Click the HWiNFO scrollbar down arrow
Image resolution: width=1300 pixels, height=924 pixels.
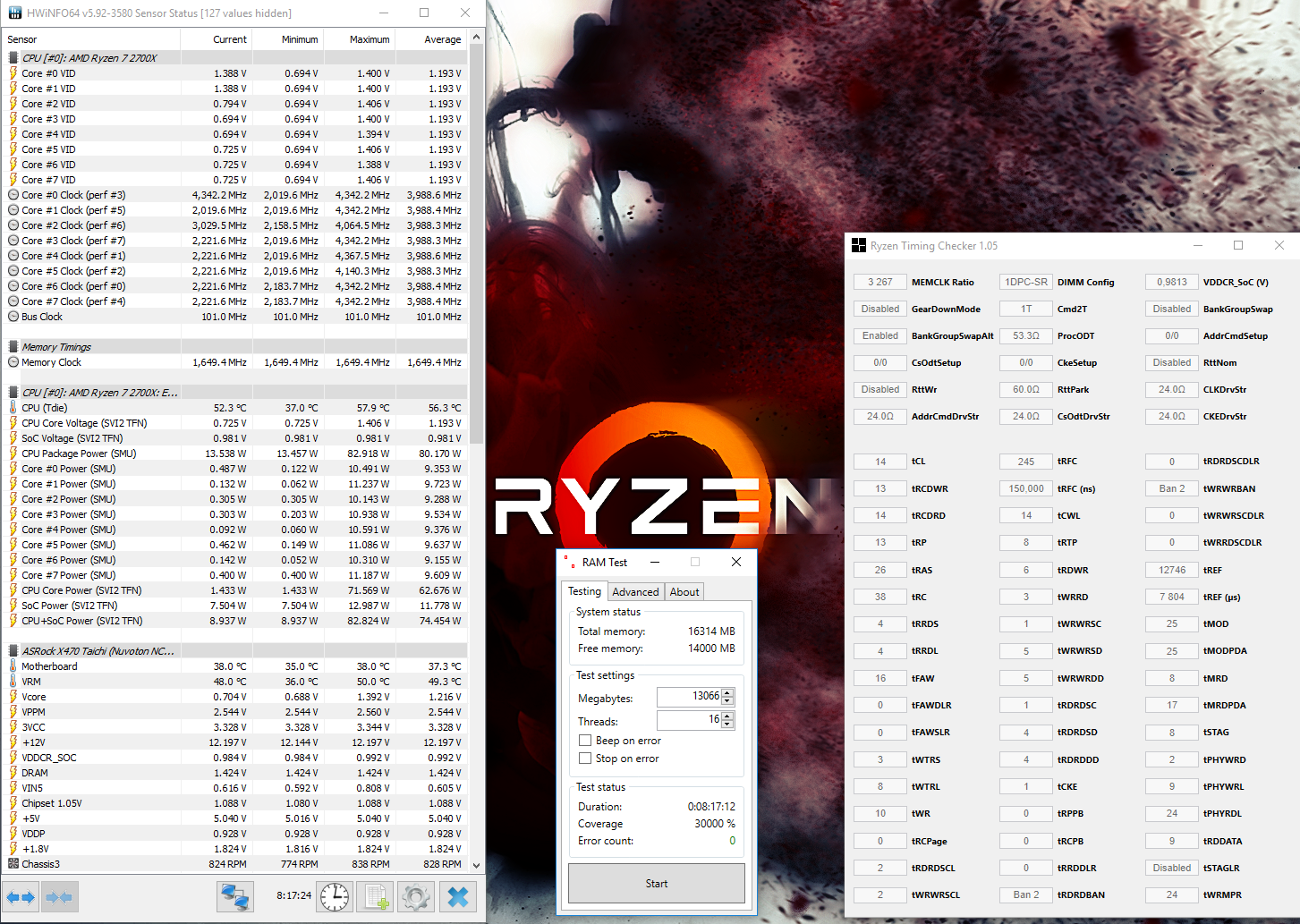[x=476, y=865]
